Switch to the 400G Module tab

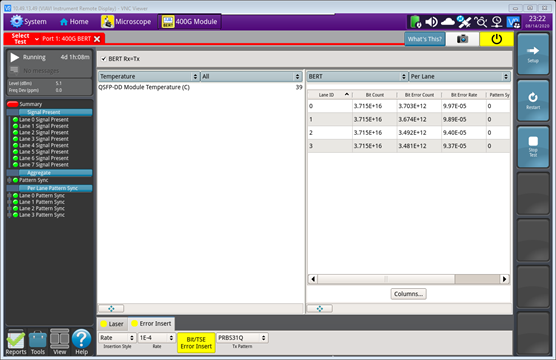tap(189, 22)
